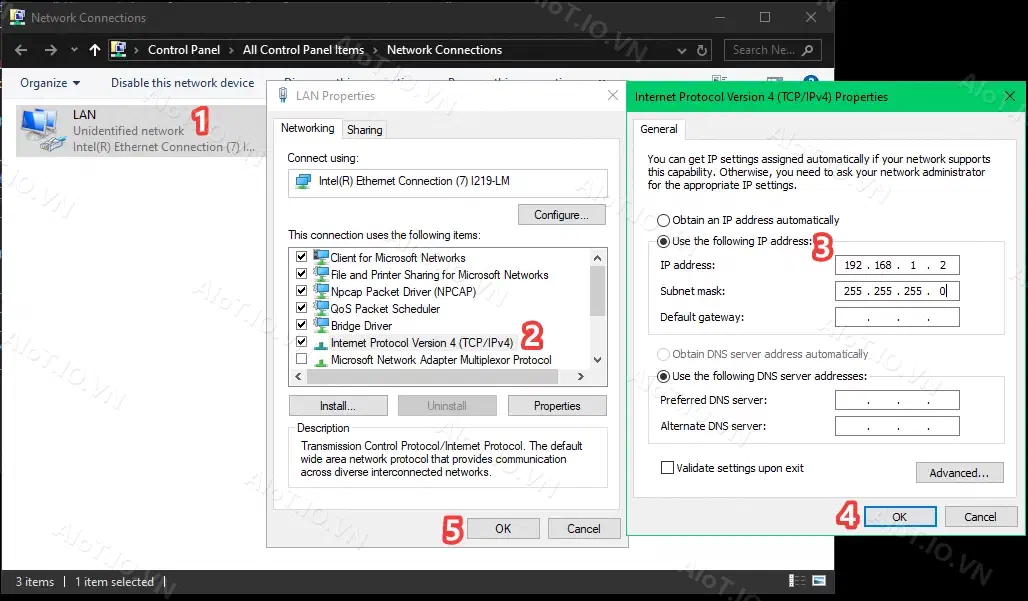Screen dimensions: 1028x601
Task: Click Cancel in LAN Properties dialog
Action: point(583,529)
